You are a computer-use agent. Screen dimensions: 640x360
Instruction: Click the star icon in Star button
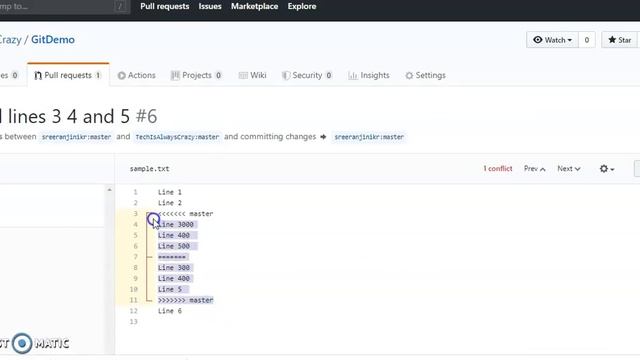[x=612, y=40]
